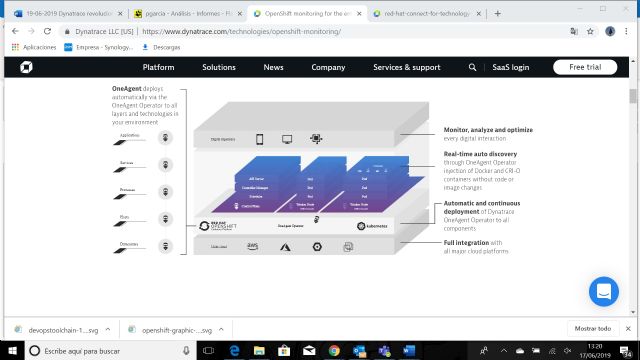Show hidden system tray icons
640x360 pixels.
[504, 351]
